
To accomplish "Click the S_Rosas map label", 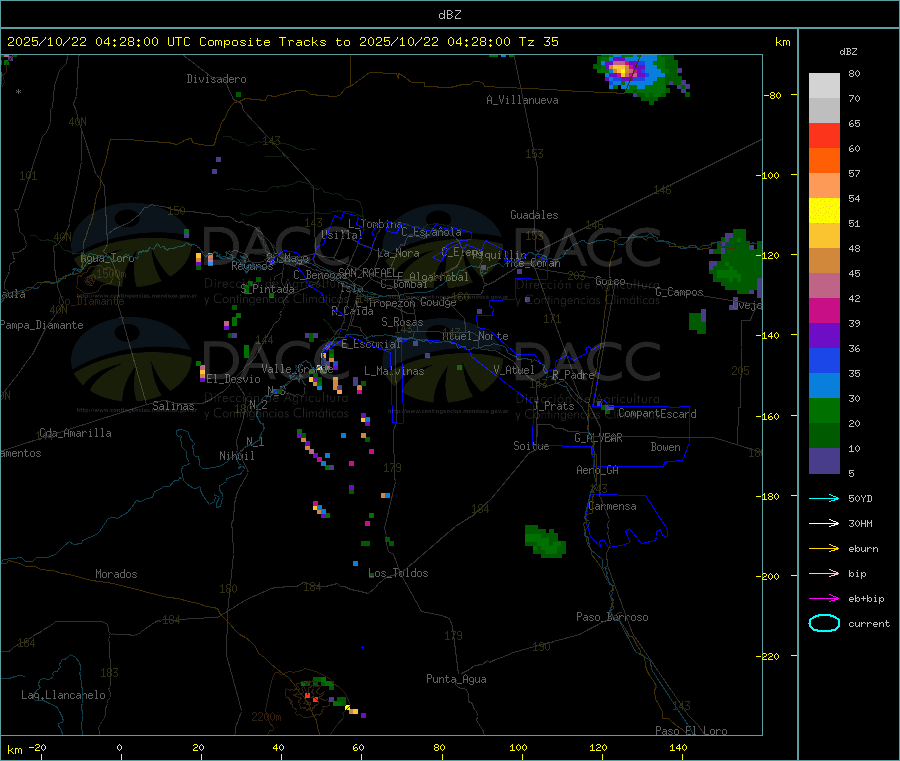I will (402, 322).
